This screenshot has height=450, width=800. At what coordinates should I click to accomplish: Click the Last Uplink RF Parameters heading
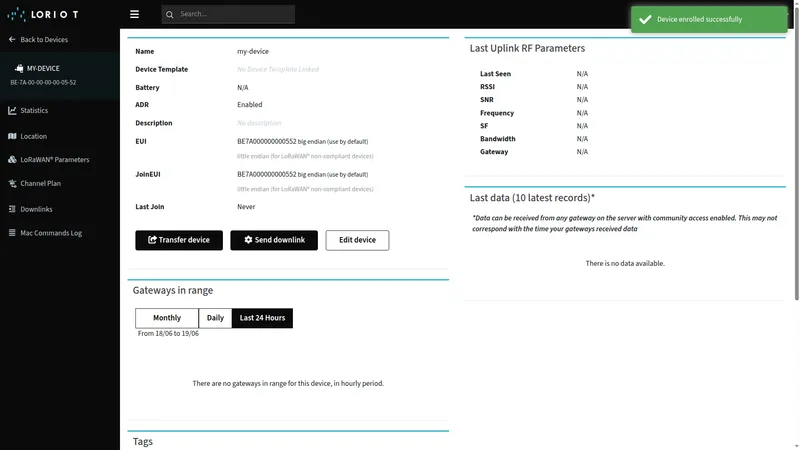click(x=527, y=48)
